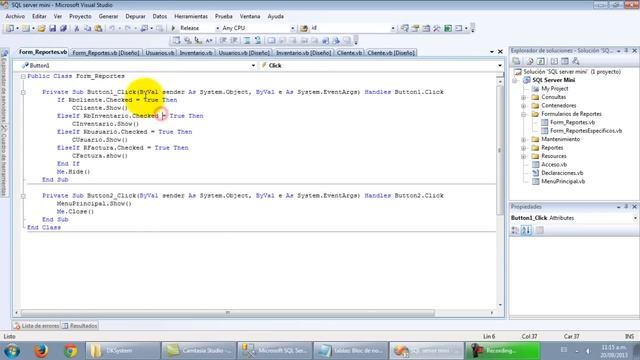Switch to the Usuarios.vb tab
640x360 pixels.
pyautogui.click(x=160, y=53)
